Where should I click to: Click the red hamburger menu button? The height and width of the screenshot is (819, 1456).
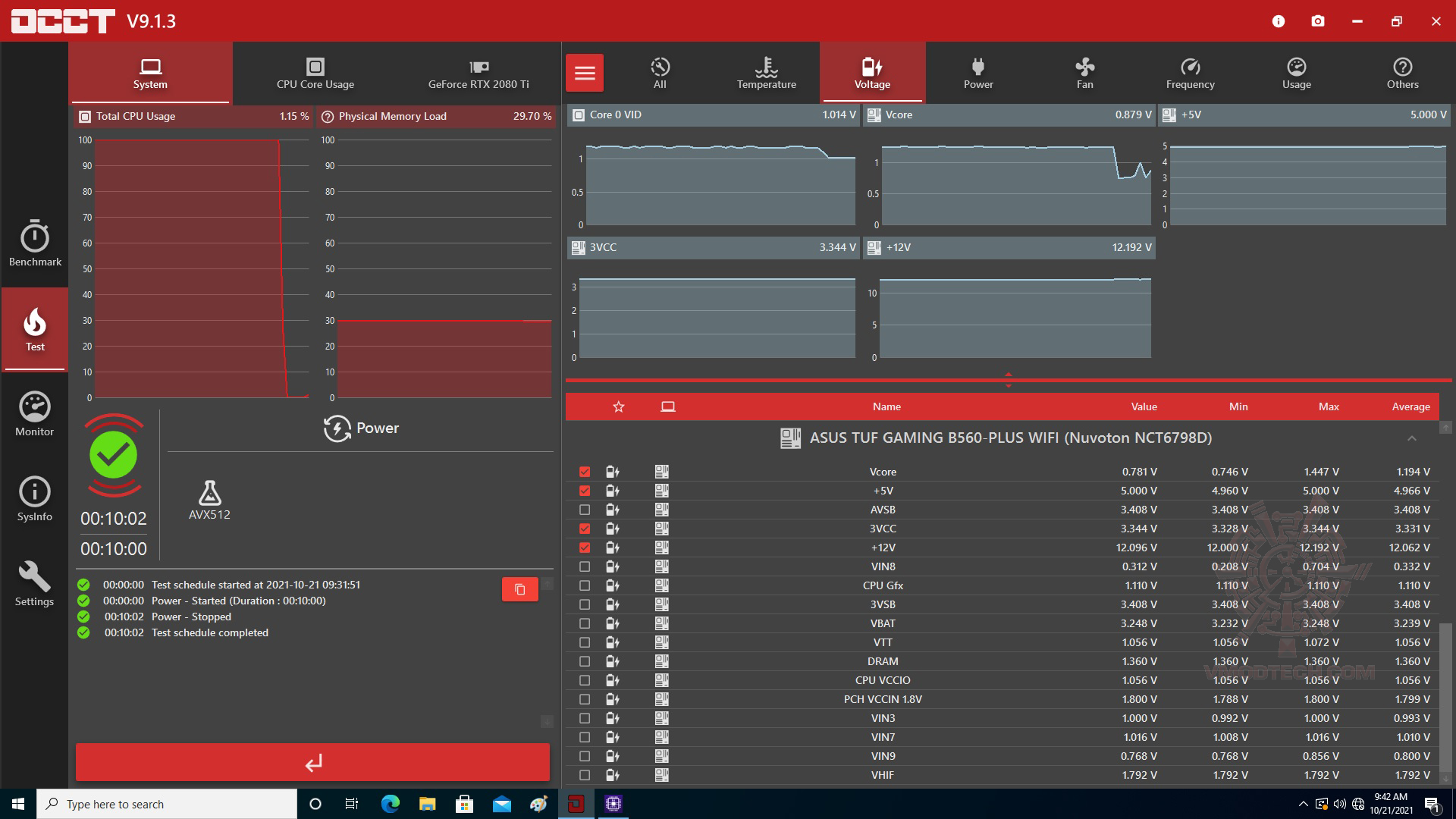(x=585, y=73)
